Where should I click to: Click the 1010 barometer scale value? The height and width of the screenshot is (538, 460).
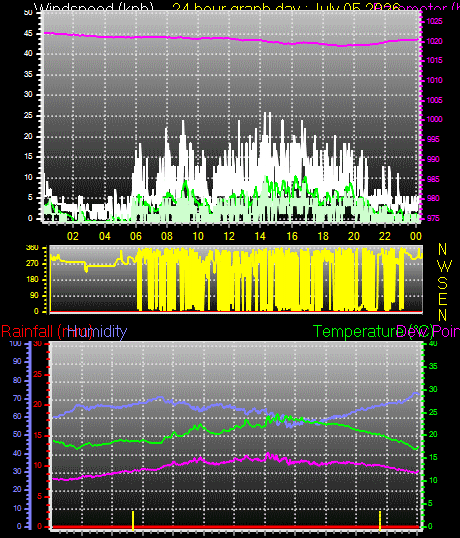[x=434, y=80]
